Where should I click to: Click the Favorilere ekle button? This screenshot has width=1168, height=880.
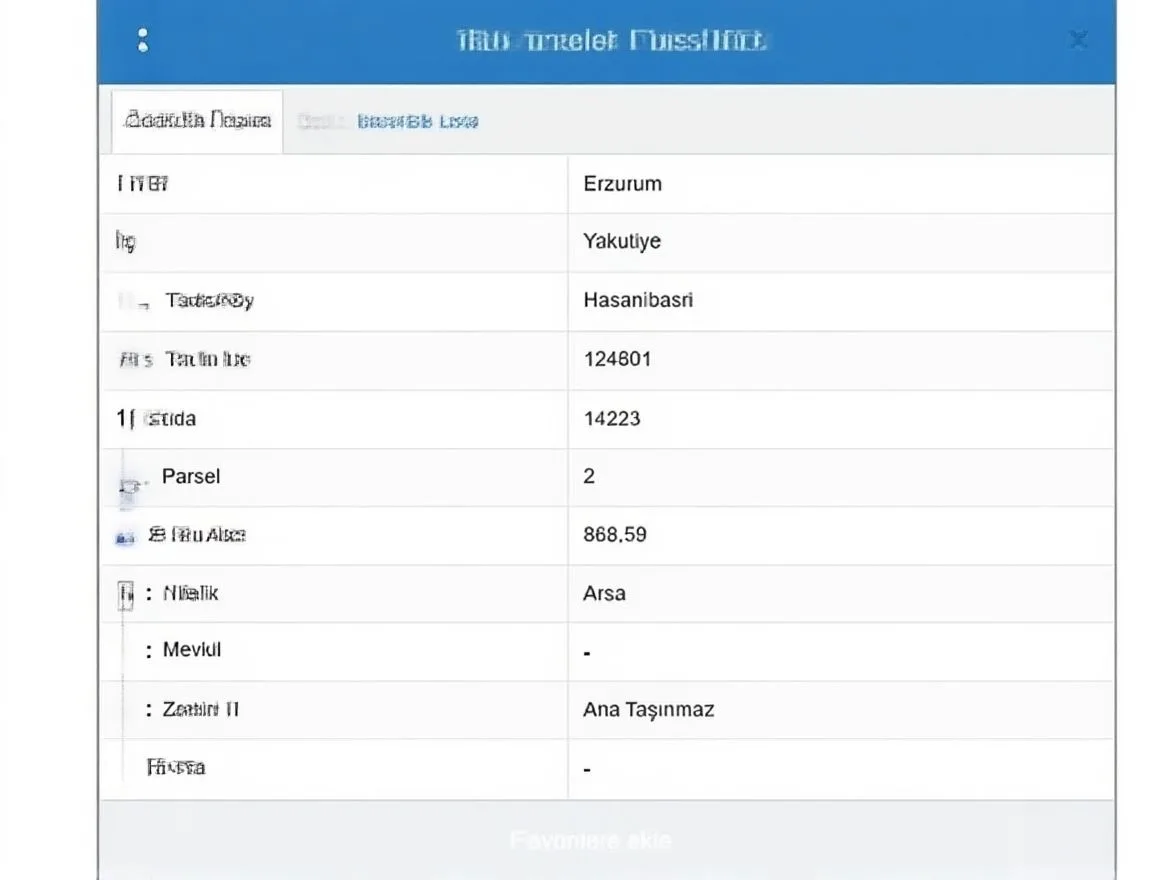tap(590, 840)
